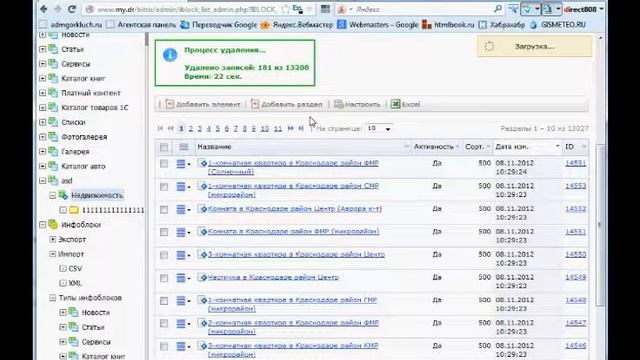Open action menu for row 14550

(183, 255)
